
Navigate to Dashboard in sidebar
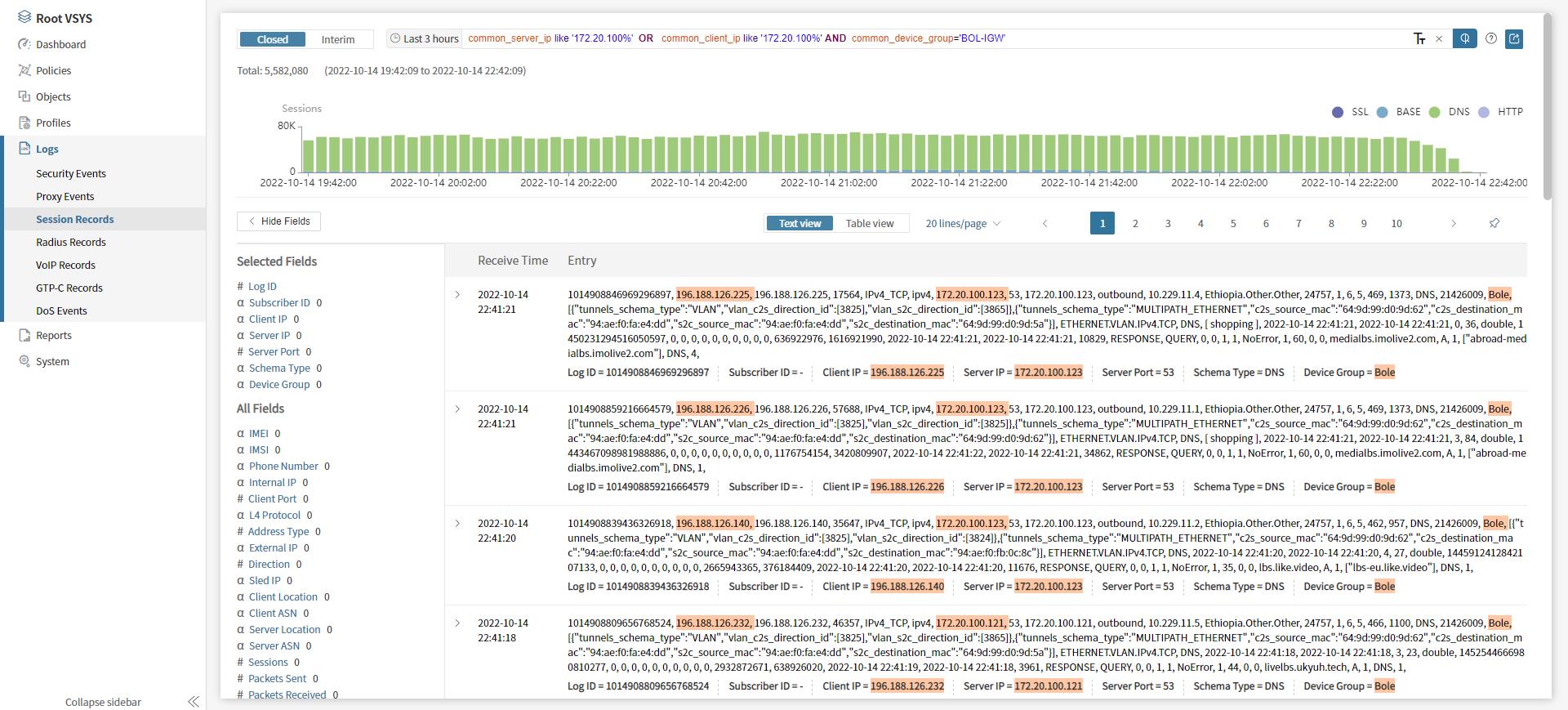point(60,44)
